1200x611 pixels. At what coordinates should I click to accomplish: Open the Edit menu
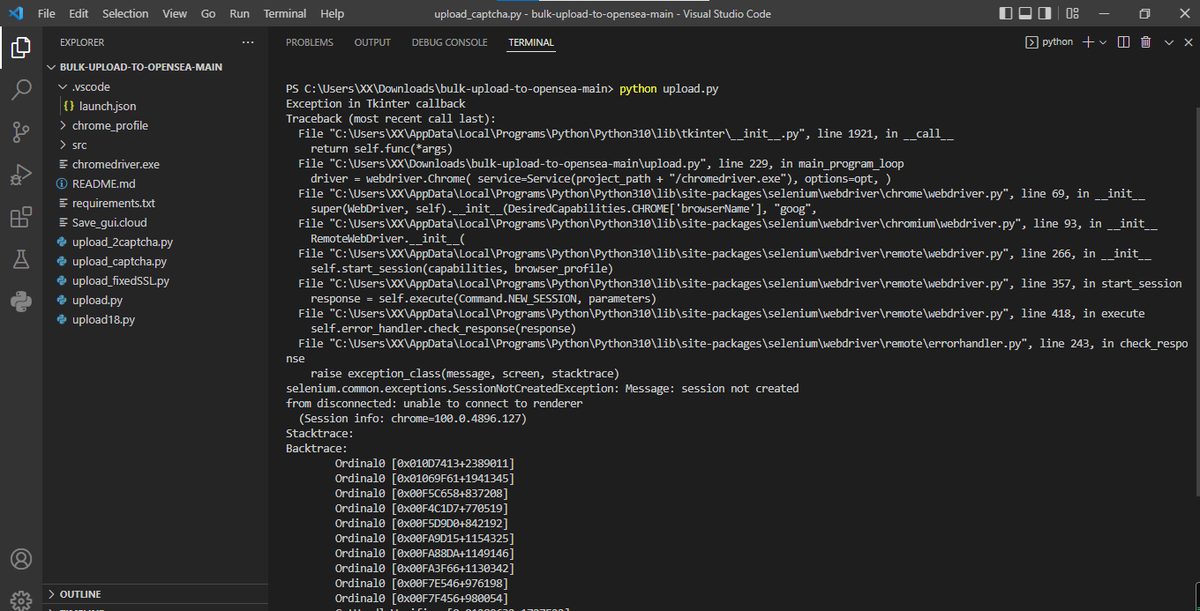click(x=80, y=13)
